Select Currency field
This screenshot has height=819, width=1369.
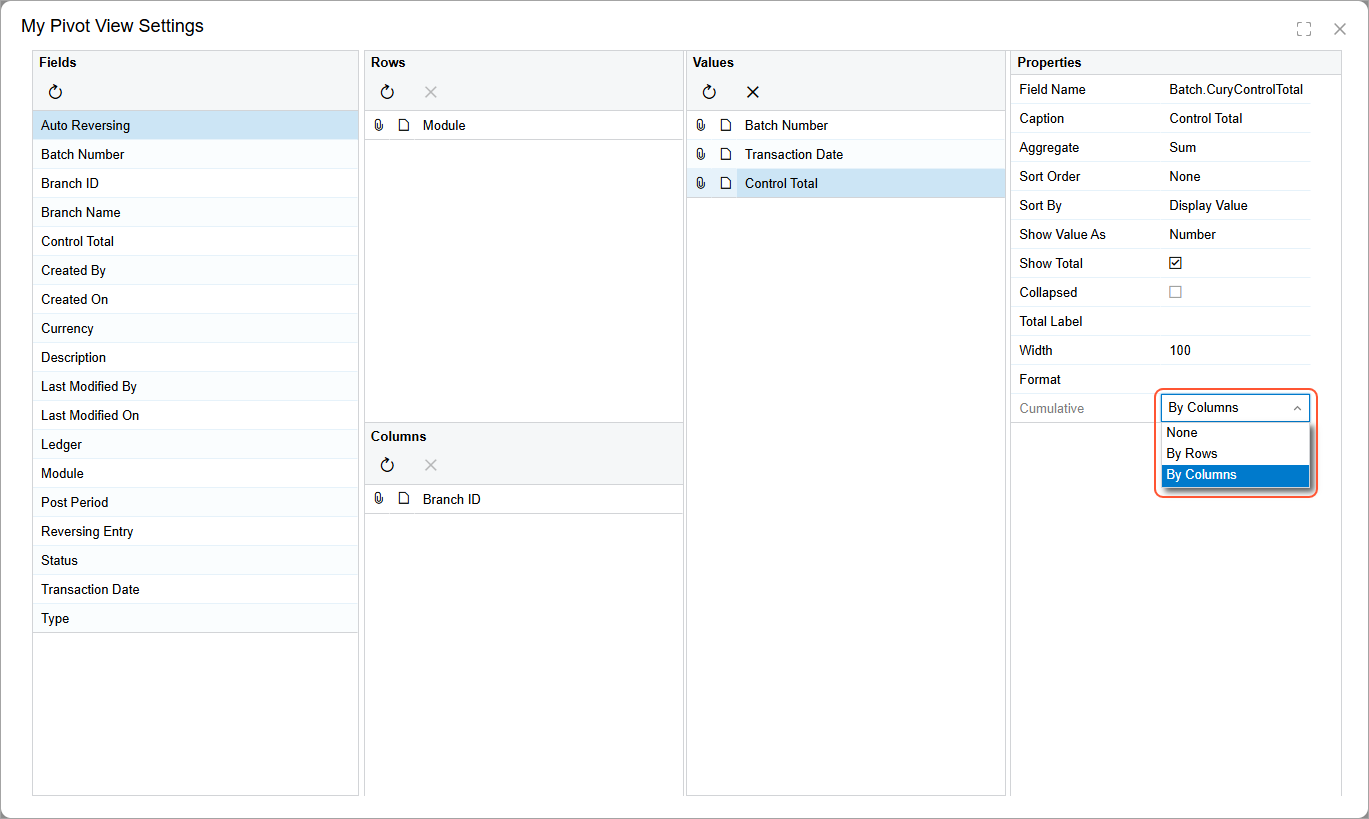pyautogui.click(x=195, y=328)
